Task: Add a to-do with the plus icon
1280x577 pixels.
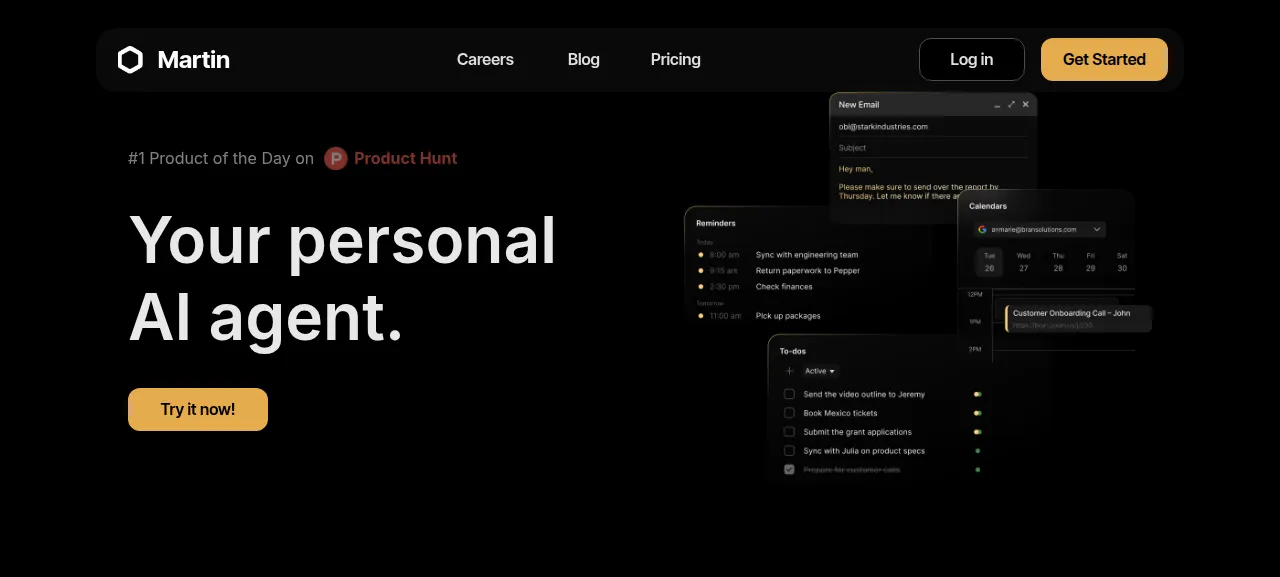Action: [789, 371]
